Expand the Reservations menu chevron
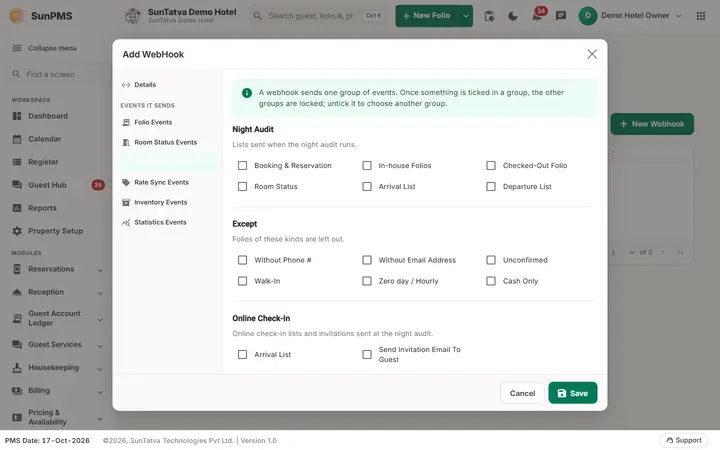The height and width of the screenshot is (450, 720). pos(100,270)
